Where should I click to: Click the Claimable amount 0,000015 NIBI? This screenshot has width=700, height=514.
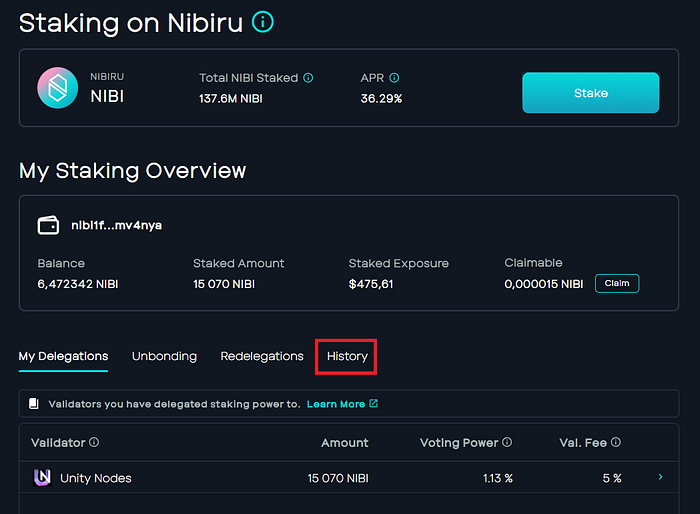[544, 284]
